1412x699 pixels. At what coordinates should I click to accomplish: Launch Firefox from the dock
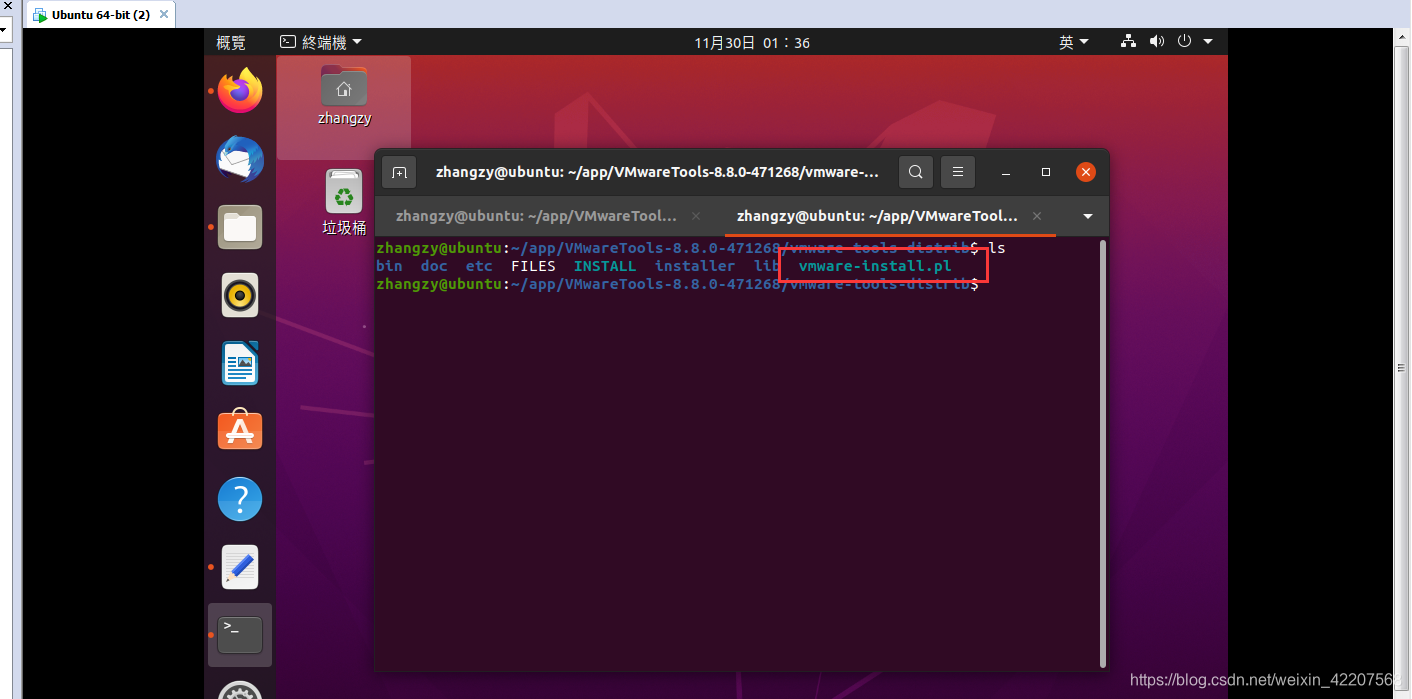[x=239, y=90]
